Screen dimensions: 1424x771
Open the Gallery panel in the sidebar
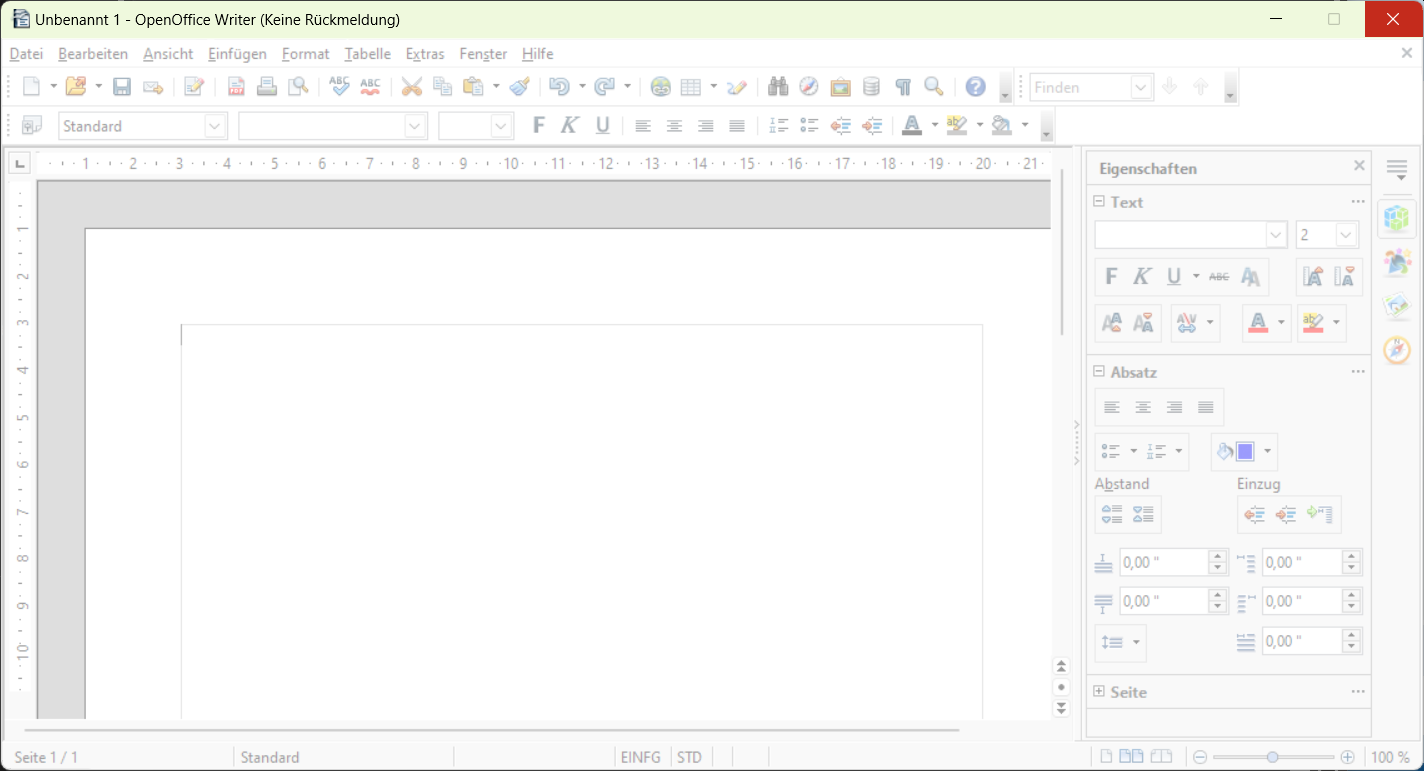click(x=1396, y=306)
